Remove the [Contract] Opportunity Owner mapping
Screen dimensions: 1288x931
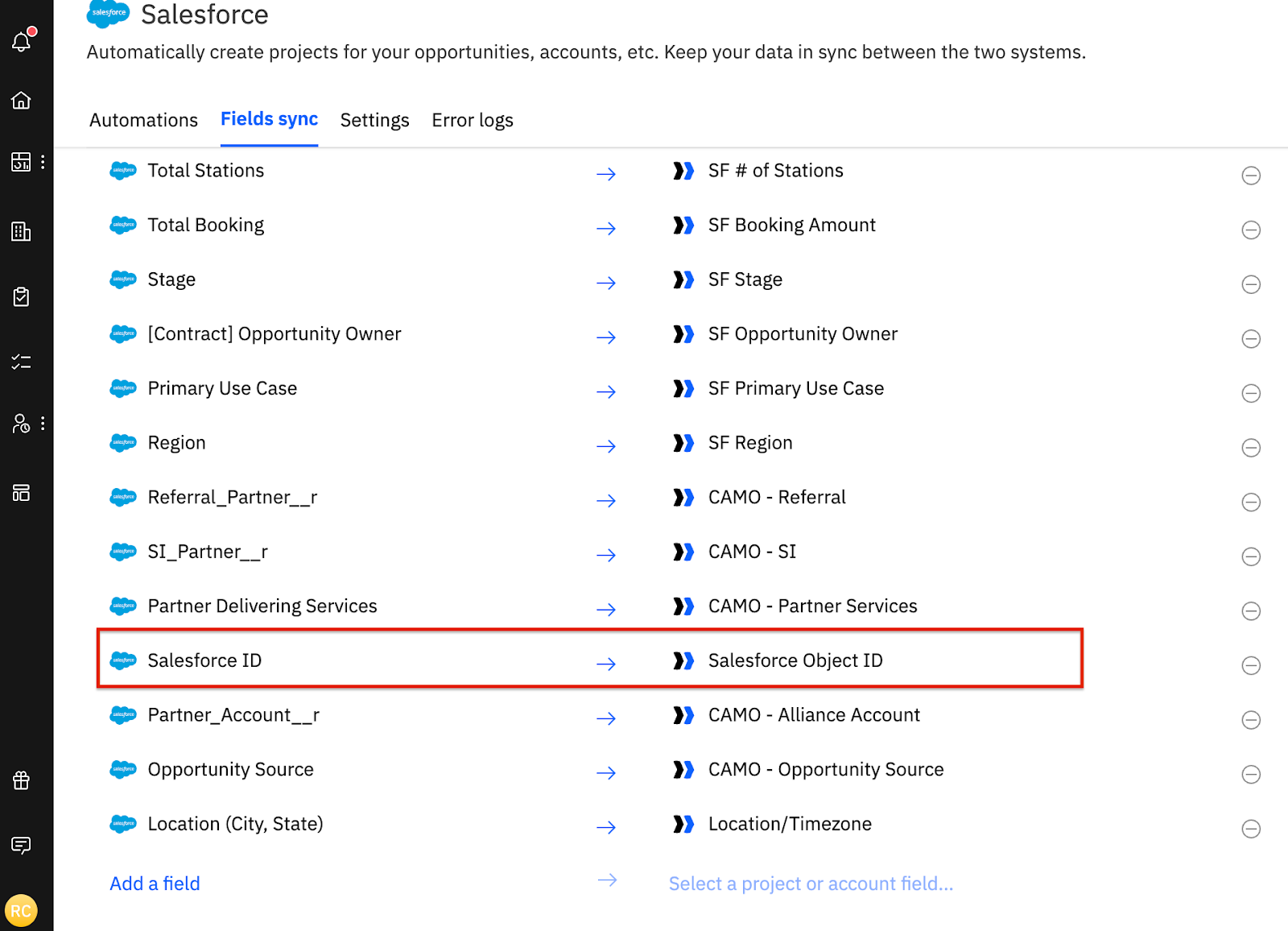[1251, 339]
